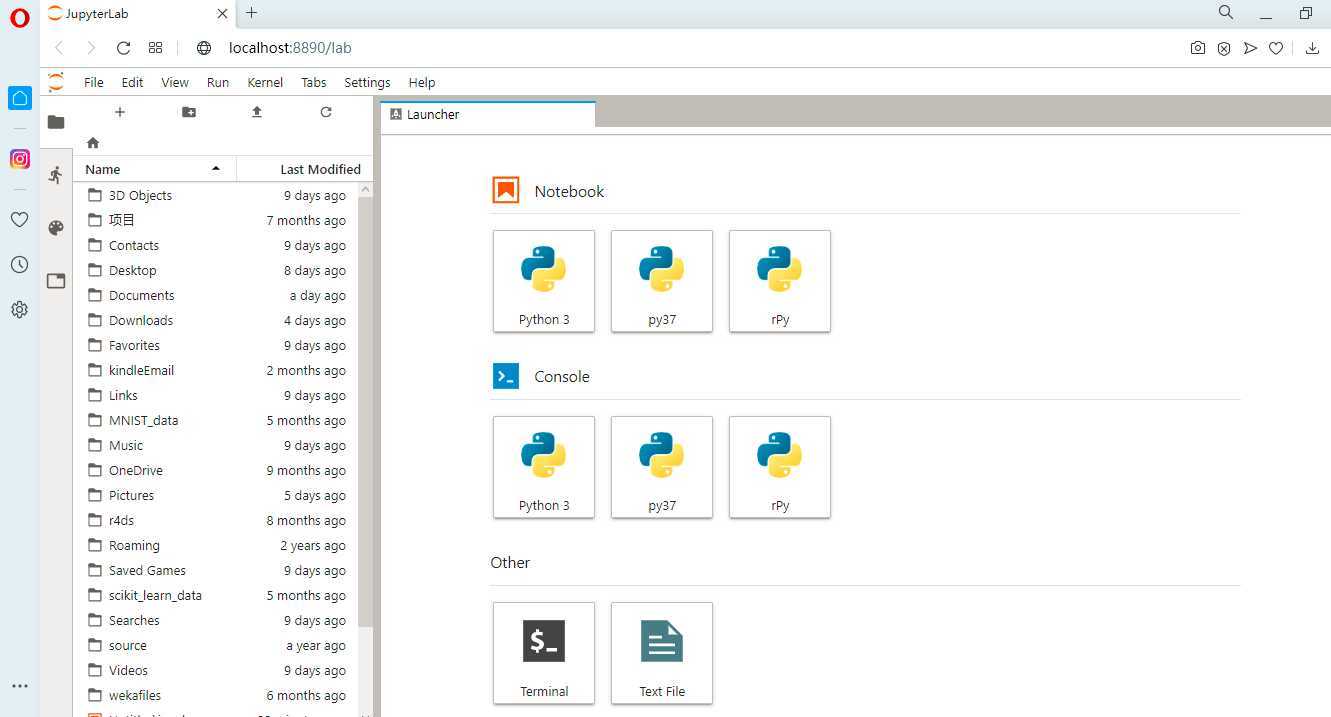The height and width of the screenshot is (717, 1331).
Task: Select the OneDrive folder
Action: coord(216,470)
